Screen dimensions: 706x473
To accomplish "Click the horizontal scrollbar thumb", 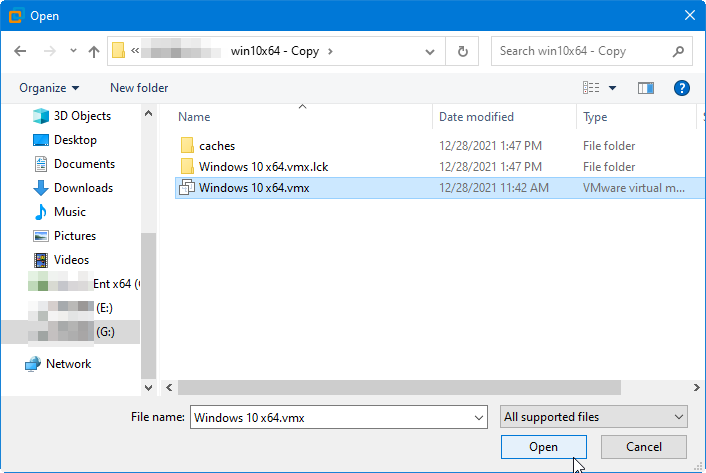I will [x=399, y=387].
